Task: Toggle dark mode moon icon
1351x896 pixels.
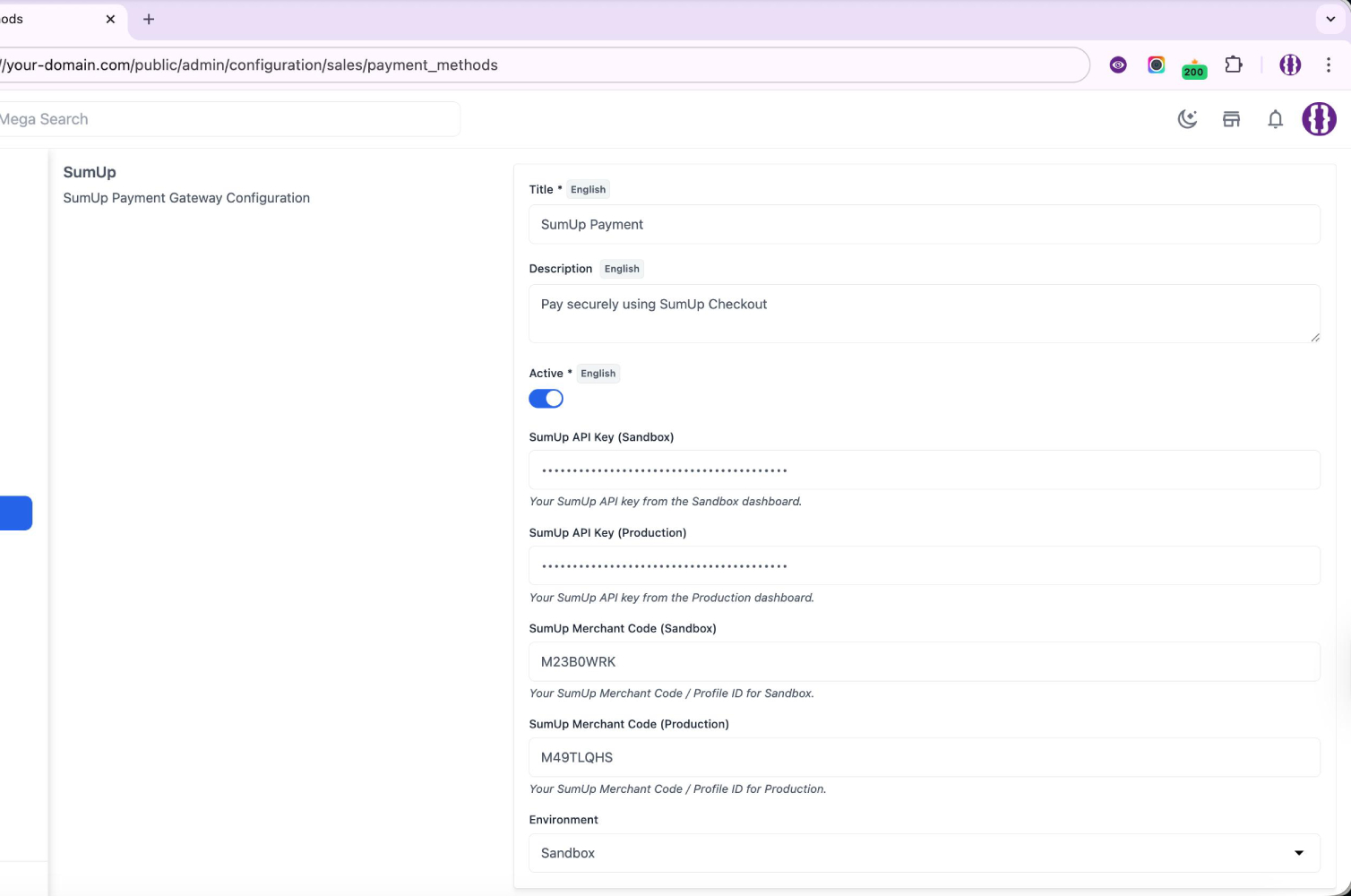Action: click(x=1188, y=119)
